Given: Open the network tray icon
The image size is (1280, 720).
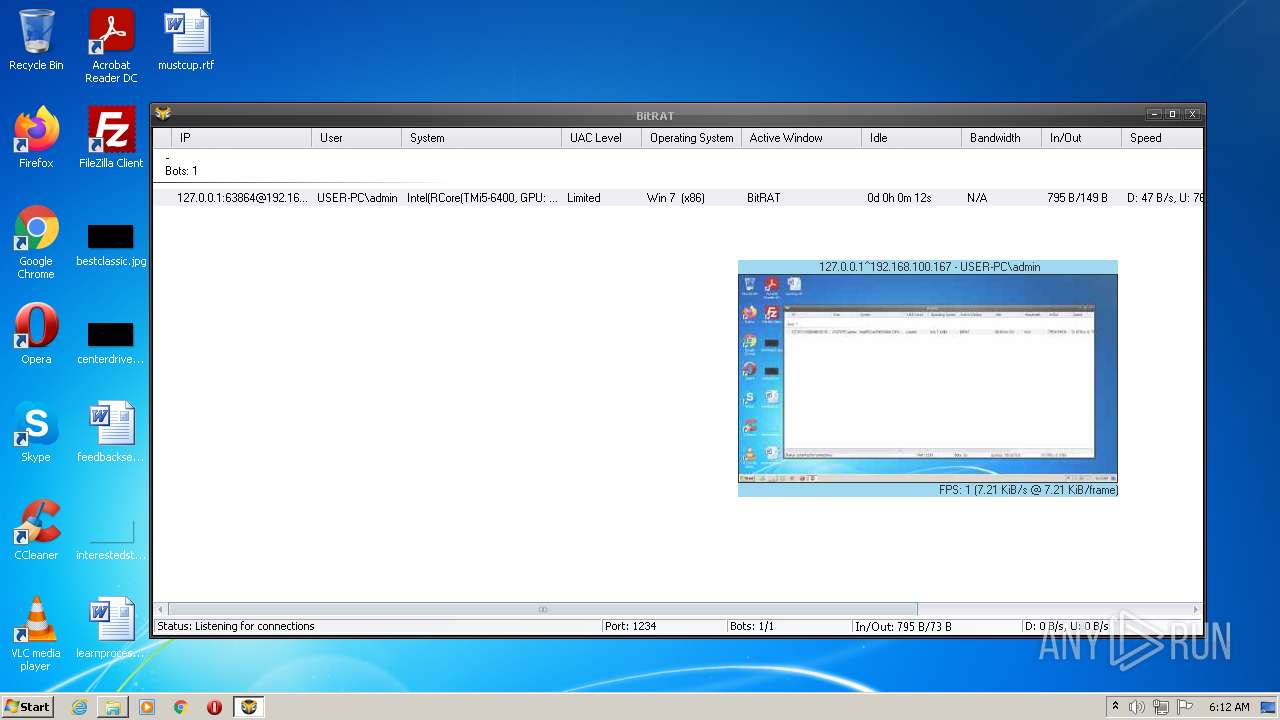Looking at the screenshot, I should 1161,707.
